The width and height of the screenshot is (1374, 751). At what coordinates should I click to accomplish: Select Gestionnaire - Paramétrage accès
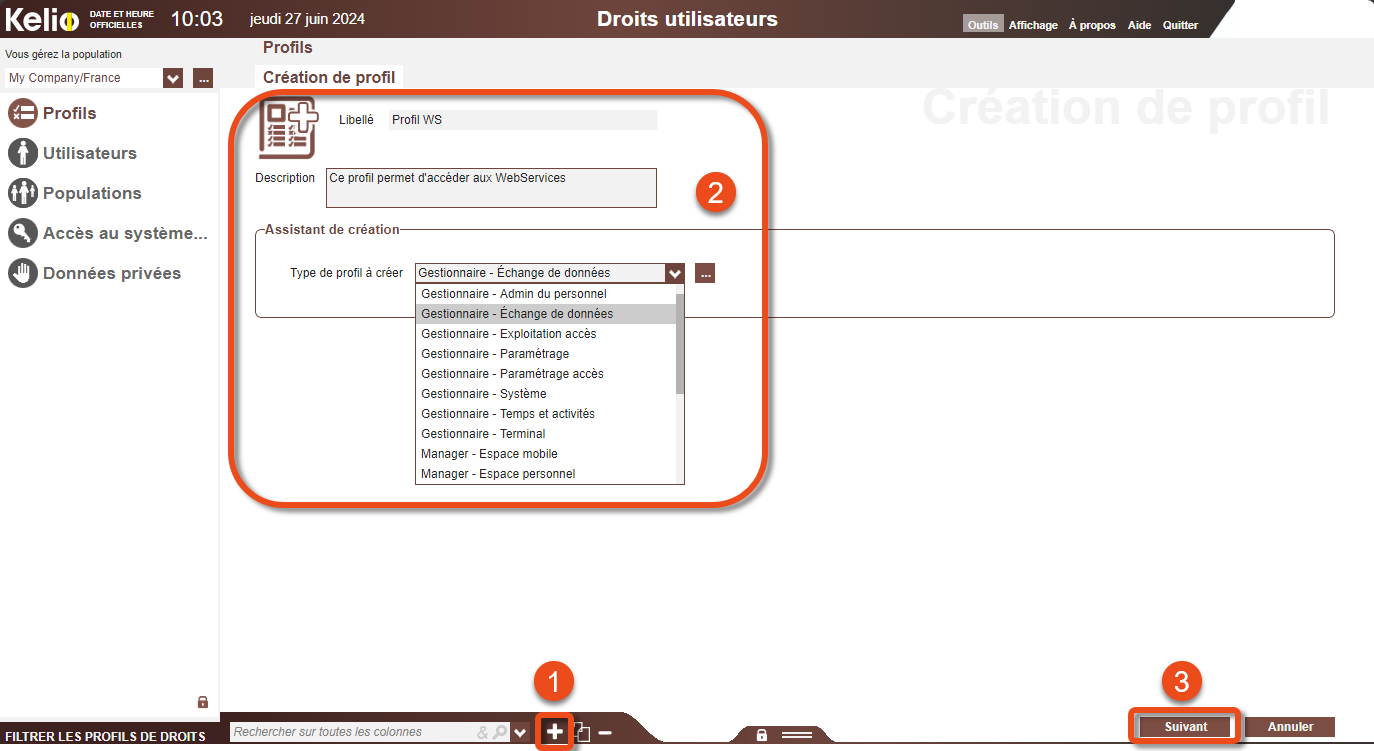[x=546, y=374]
